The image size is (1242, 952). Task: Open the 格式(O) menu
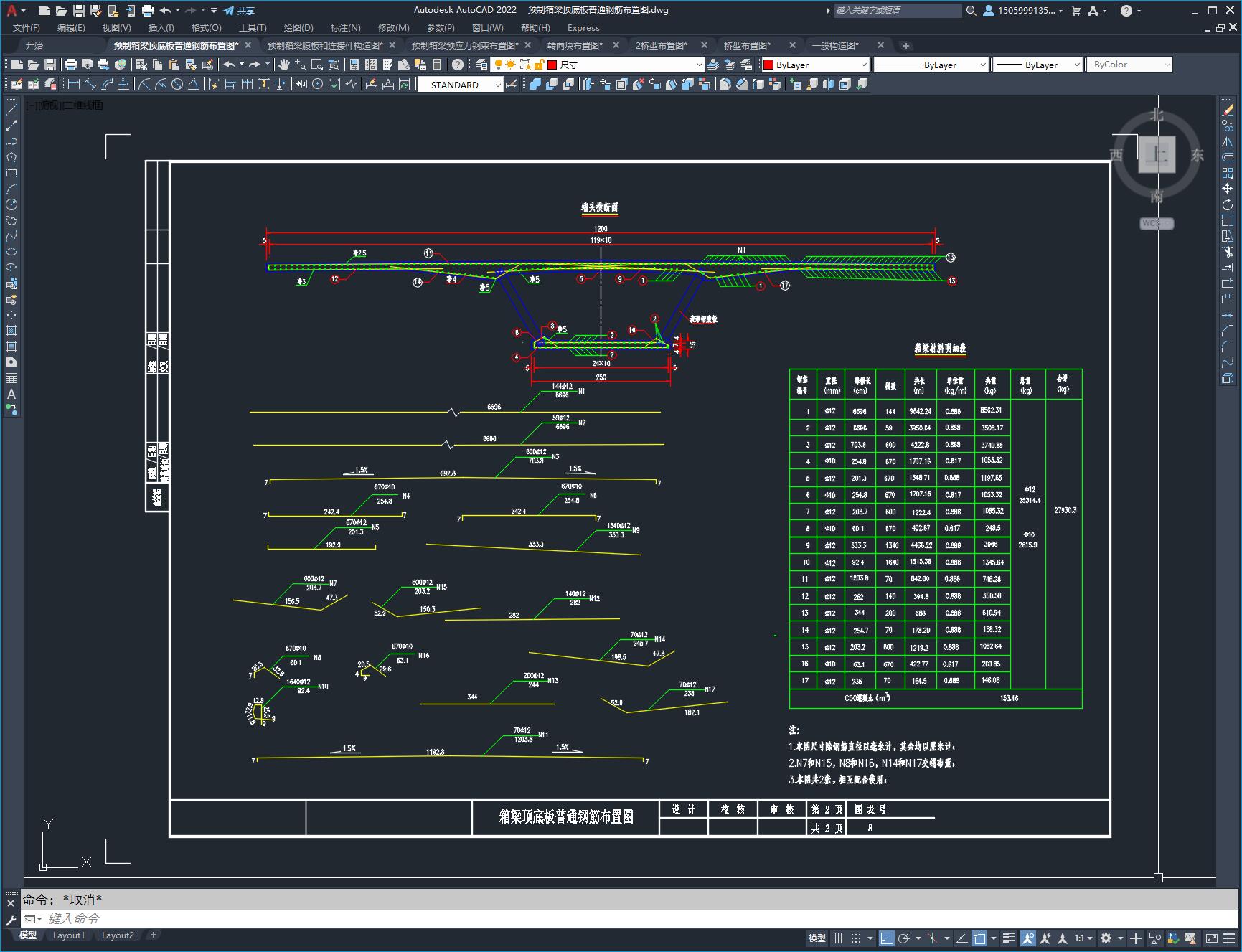pos(206,28)
